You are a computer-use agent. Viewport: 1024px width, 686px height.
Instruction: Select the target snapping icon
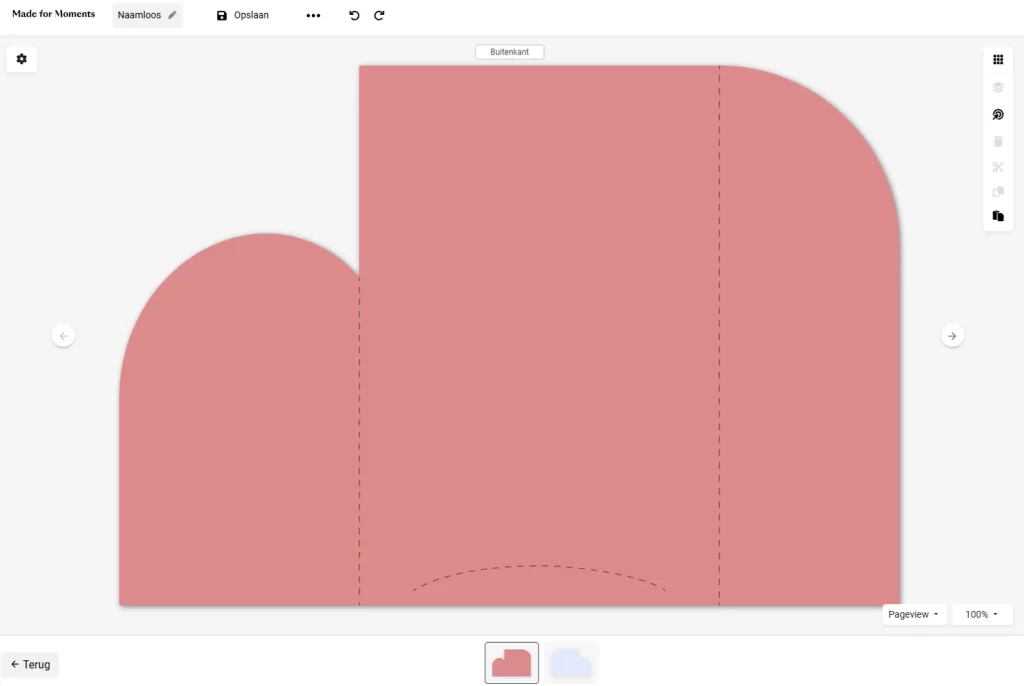(x=997, y=115)
